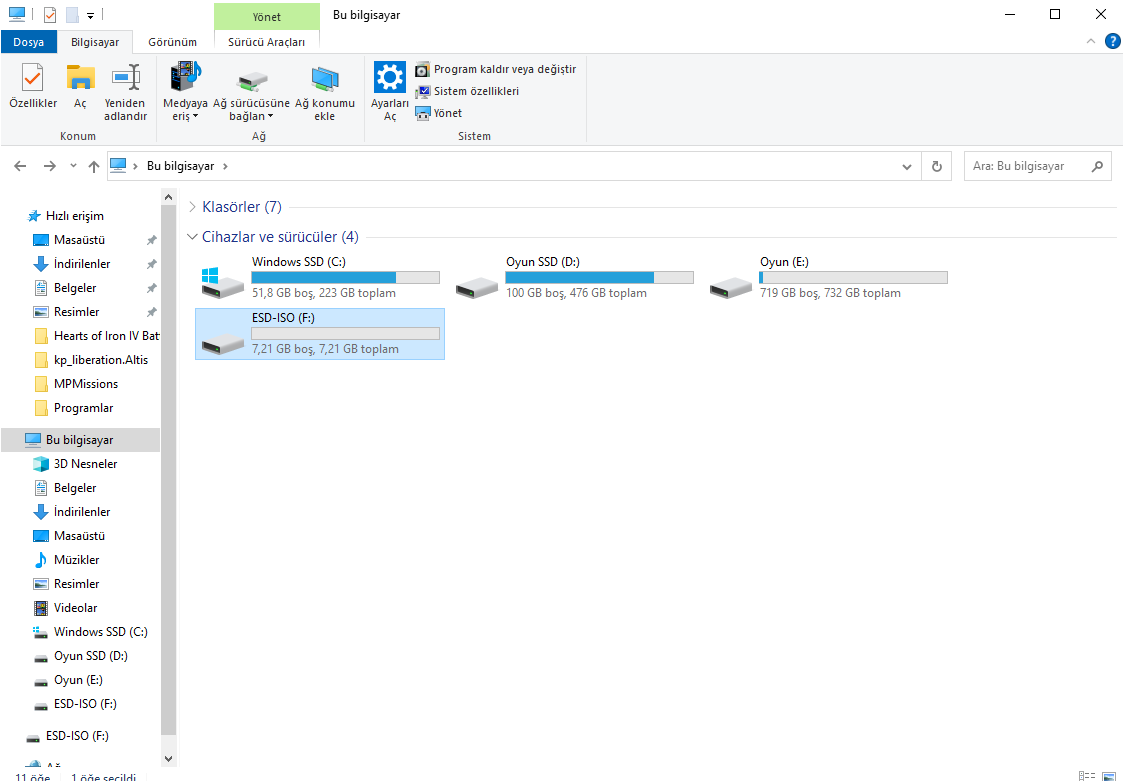
Task: Collapse Cihazlar ve sürücüler (4) group
Action: click(192, 237)
